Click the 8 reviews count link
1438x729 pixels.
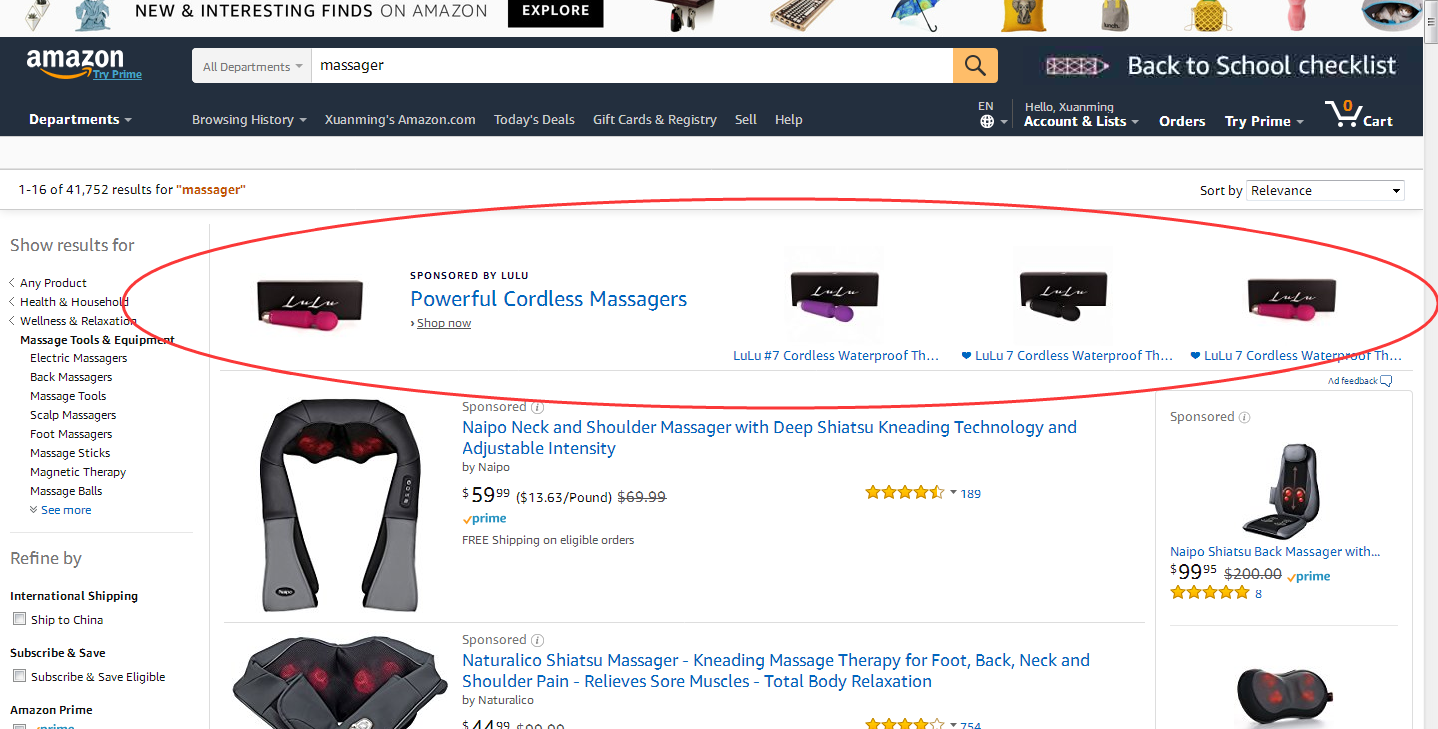(1258, 594)
